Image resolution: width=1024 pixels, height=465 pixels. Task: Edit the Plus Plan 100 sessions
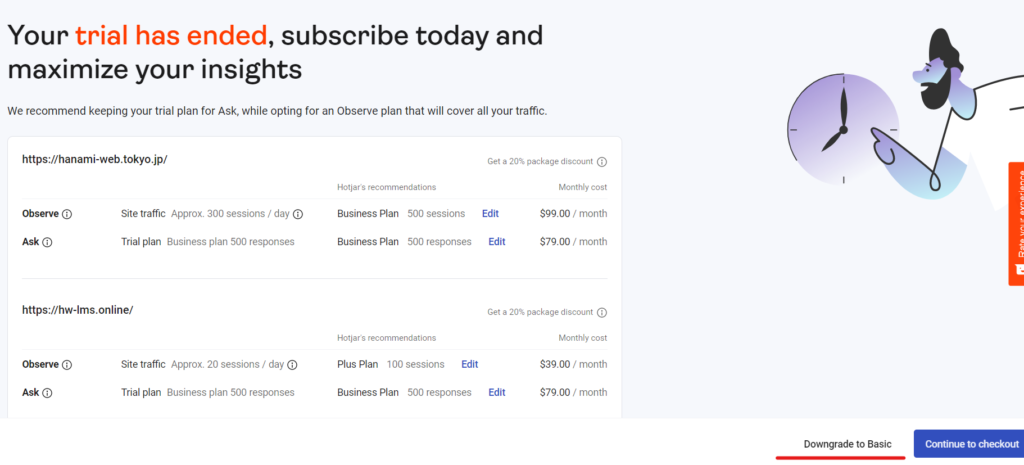click(470, 365)
